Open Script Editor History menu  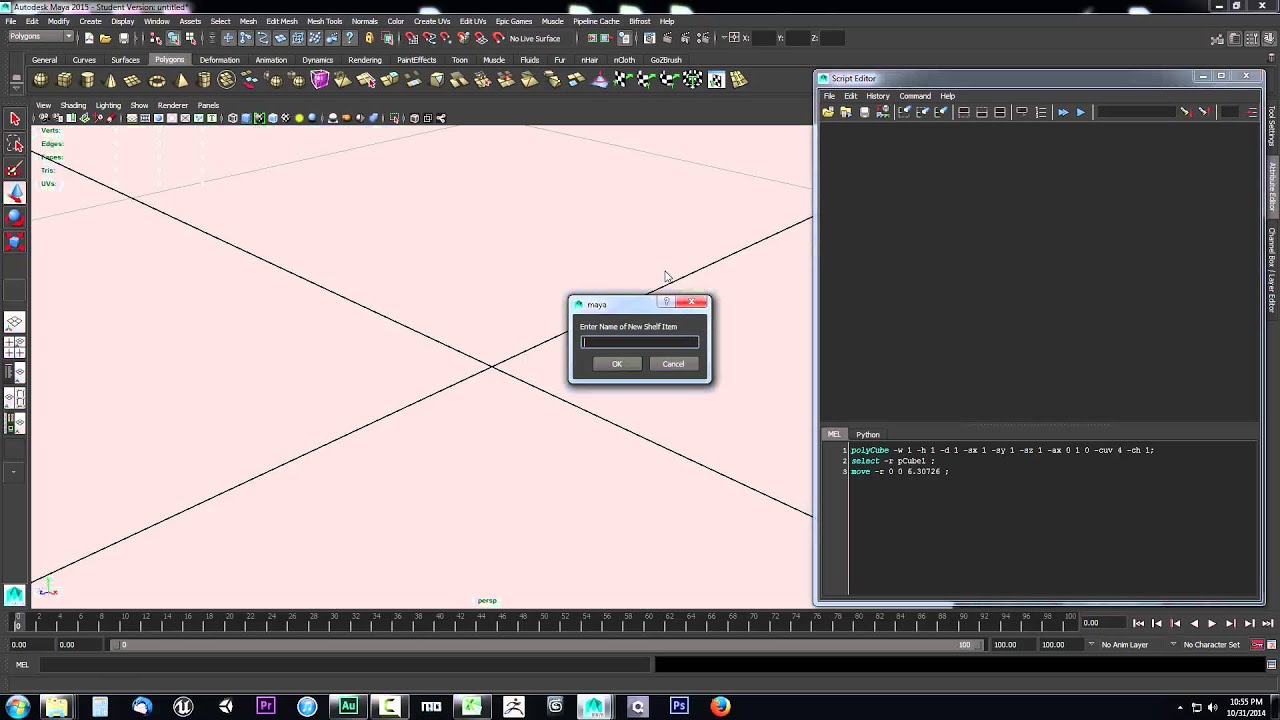[878, 96]
